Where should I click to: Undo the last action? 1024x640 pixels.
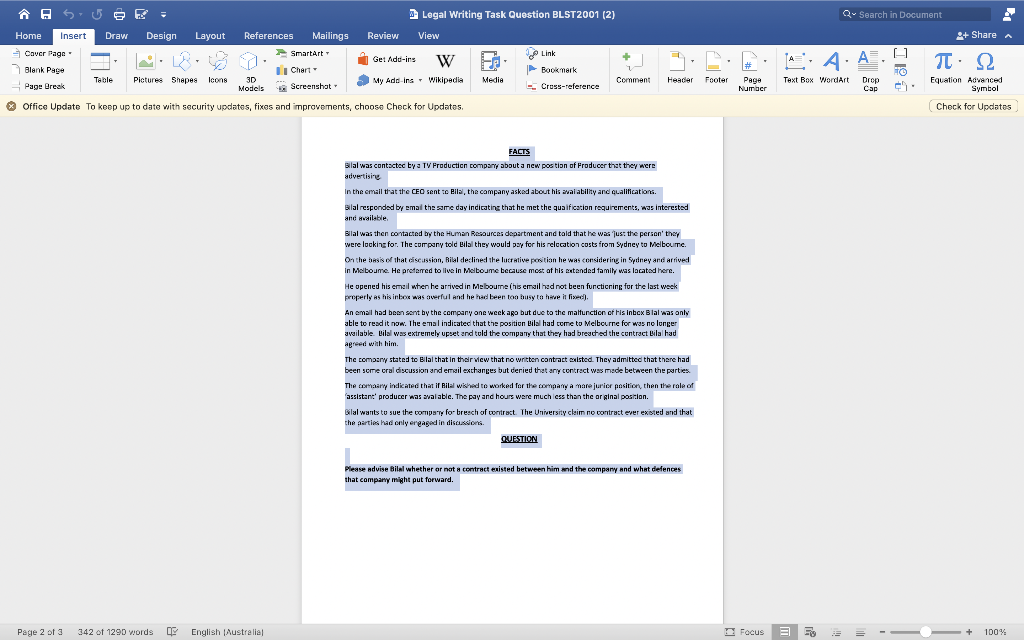pos(68,14)
